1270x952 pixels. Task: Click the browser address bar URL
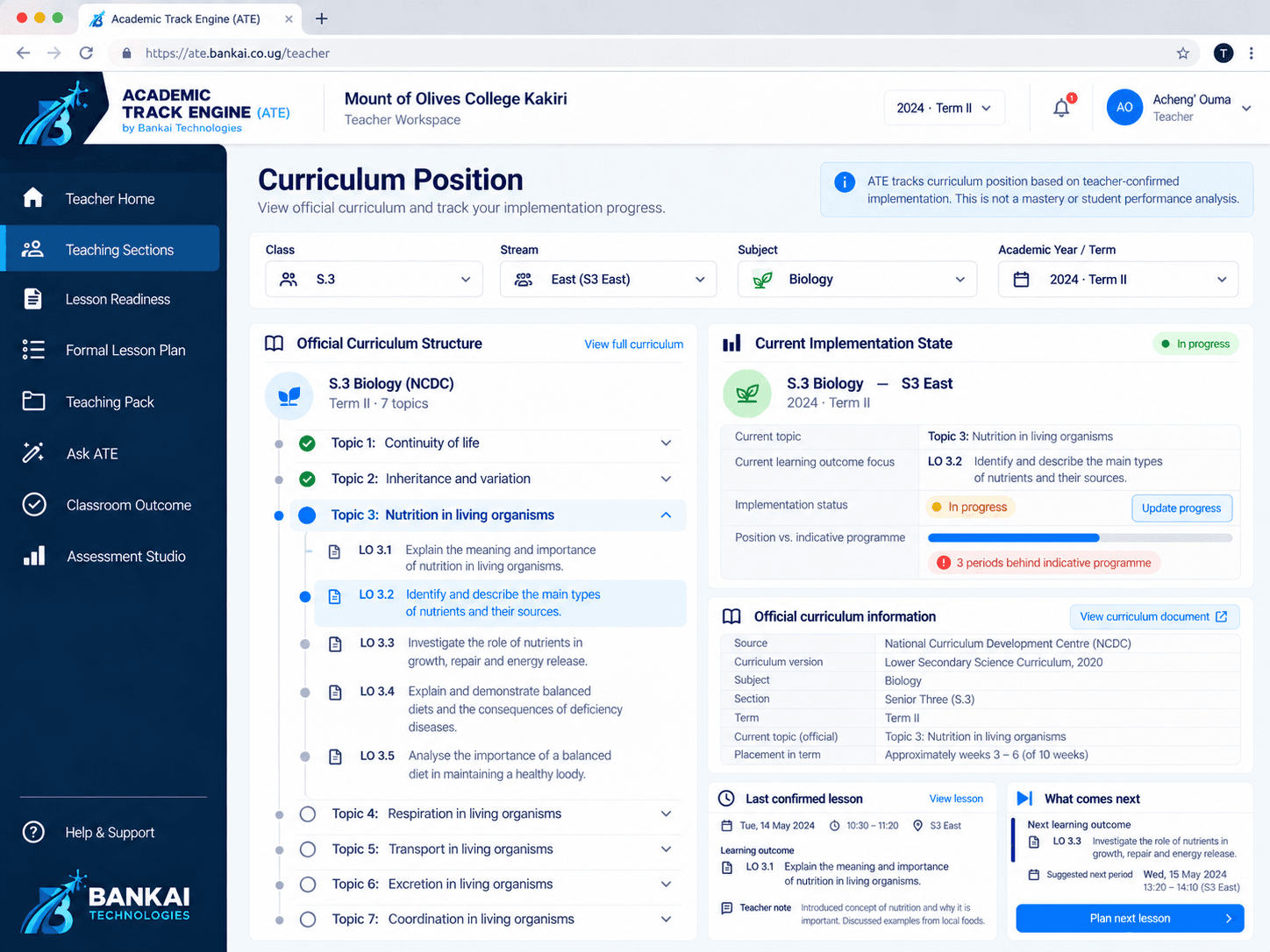click(x=238, y=53)
